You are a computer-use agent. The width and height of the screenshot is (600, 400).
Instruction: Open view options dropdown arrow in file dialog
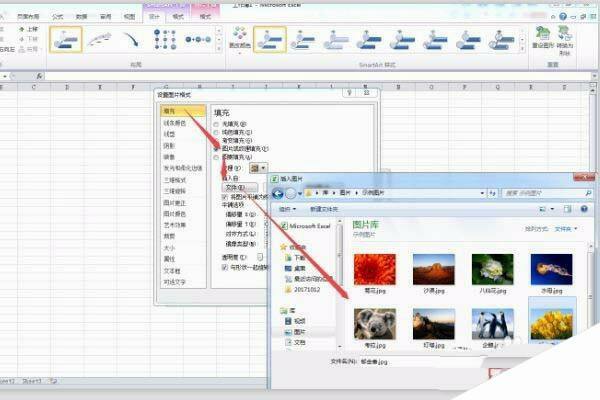pos(552,209)
